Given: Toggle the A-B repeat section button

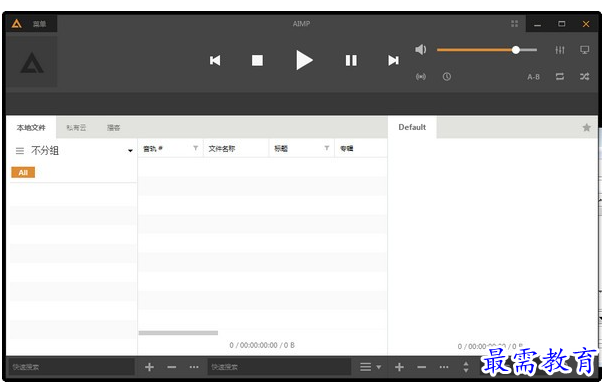Looking at the screenshot, I should tap(533, 77).
